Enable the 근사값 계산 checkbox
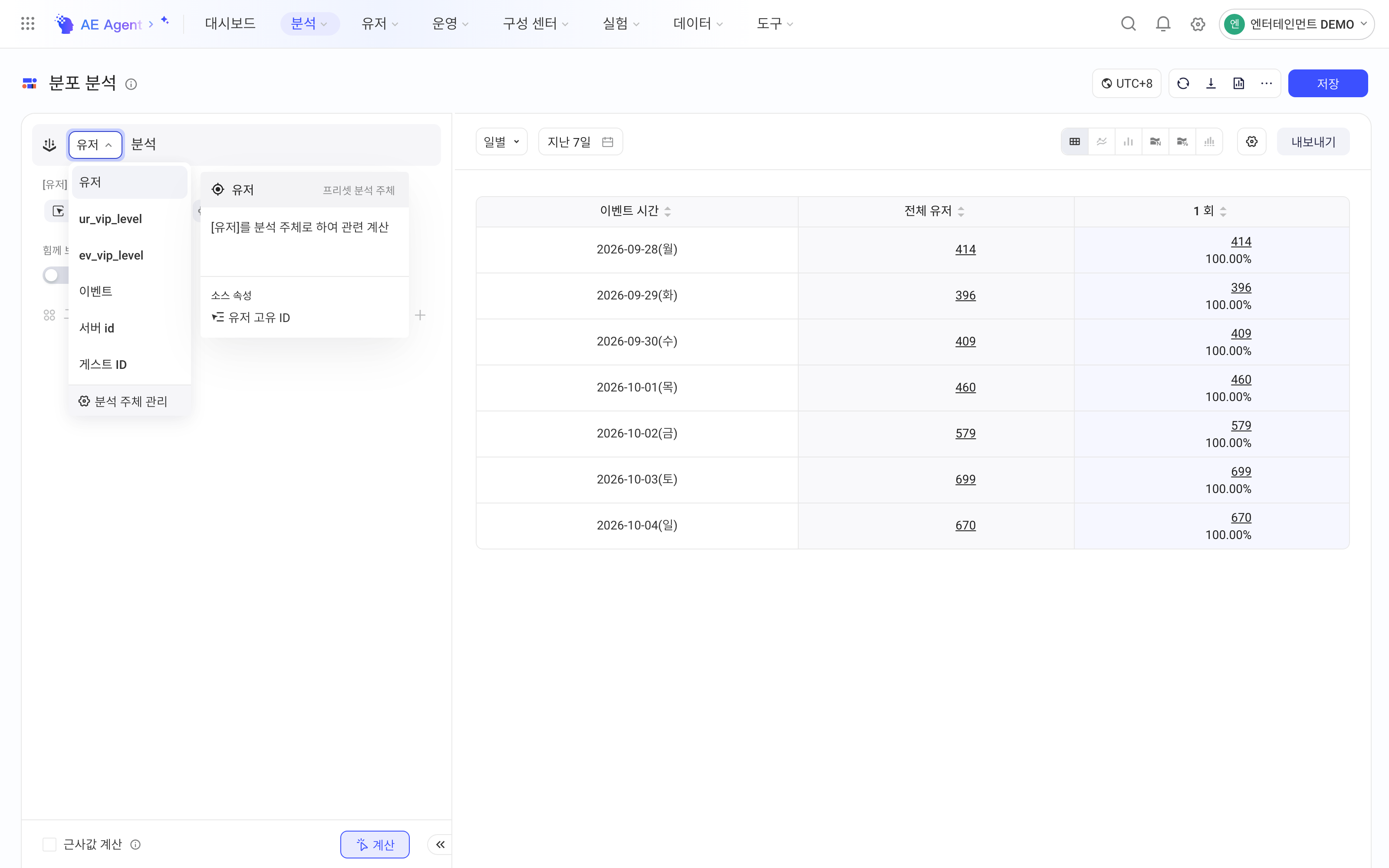Viewport: 1389px width, 868px height. [49, 845]
